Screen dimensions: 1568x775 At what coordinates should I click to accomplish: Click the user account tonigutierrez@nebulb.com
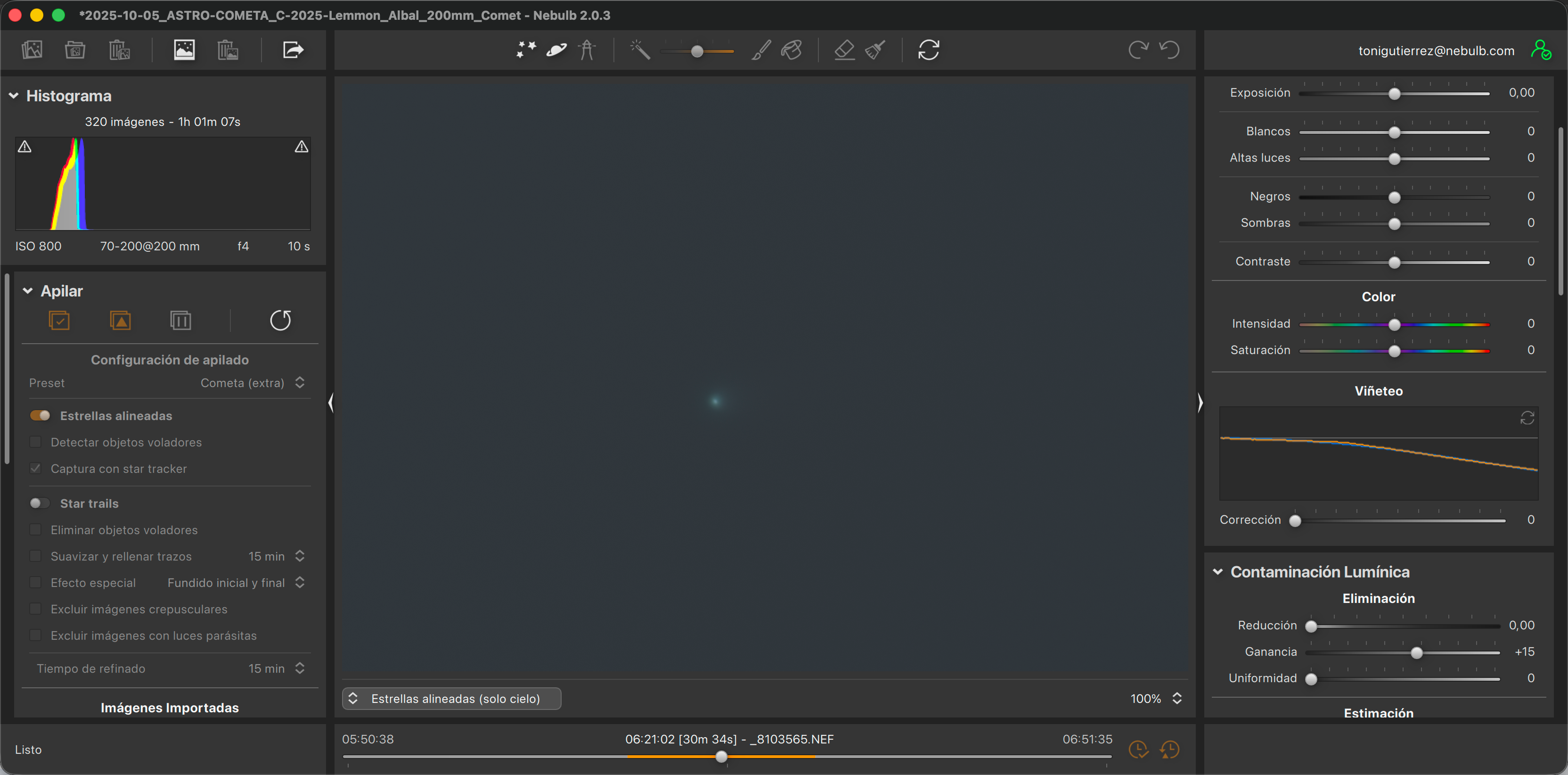pos(1436,50)
